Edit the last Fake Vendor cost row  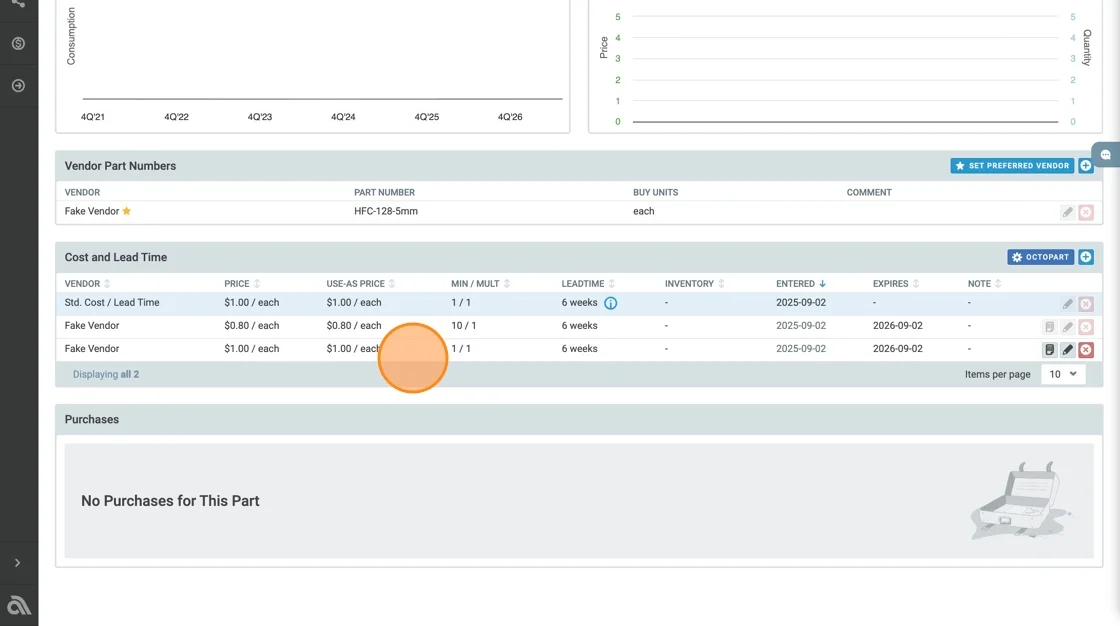[x=1067, y=350]
